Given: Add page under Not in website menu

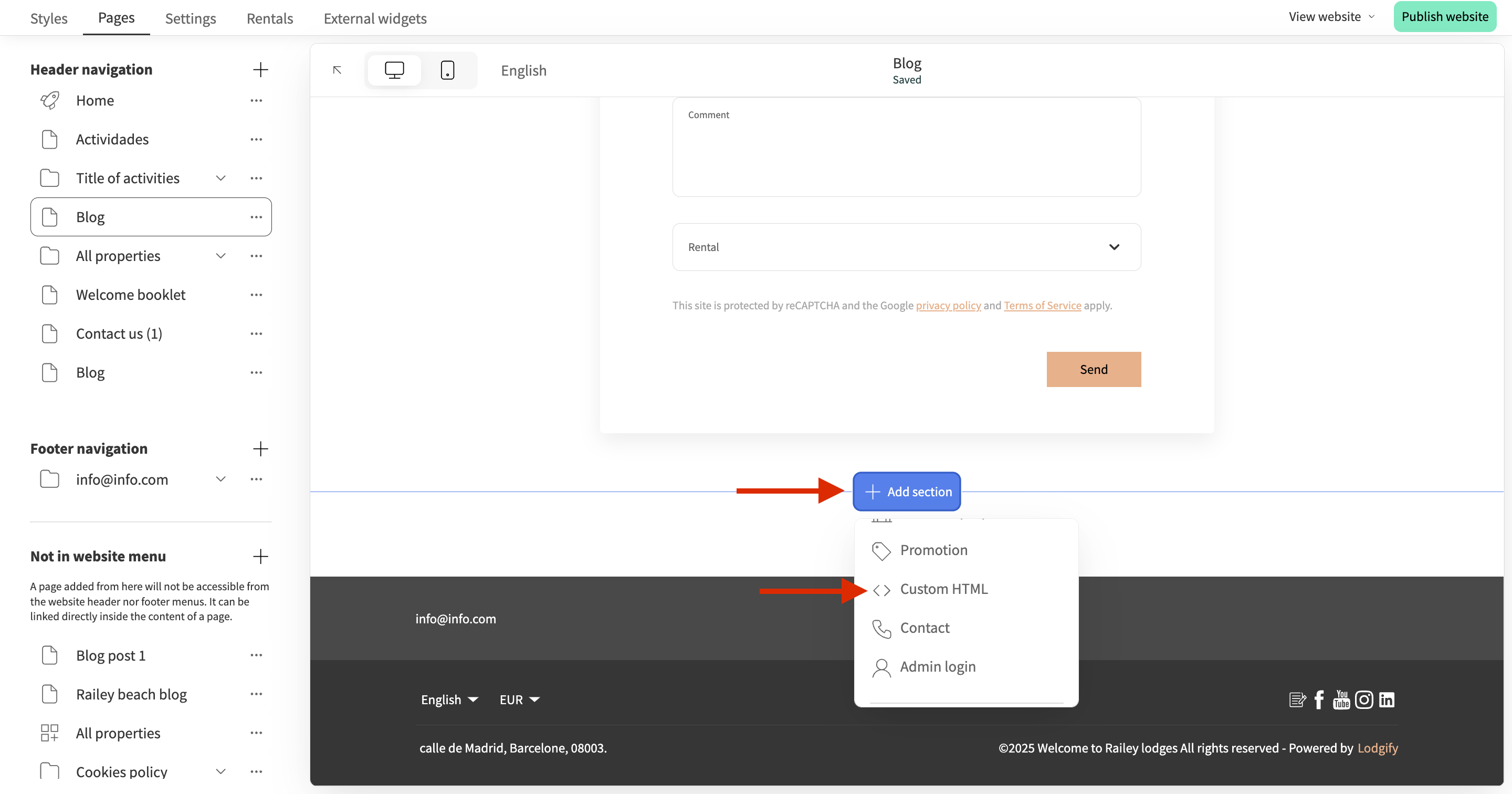Looking at the screenshot, I should point(260,556).
